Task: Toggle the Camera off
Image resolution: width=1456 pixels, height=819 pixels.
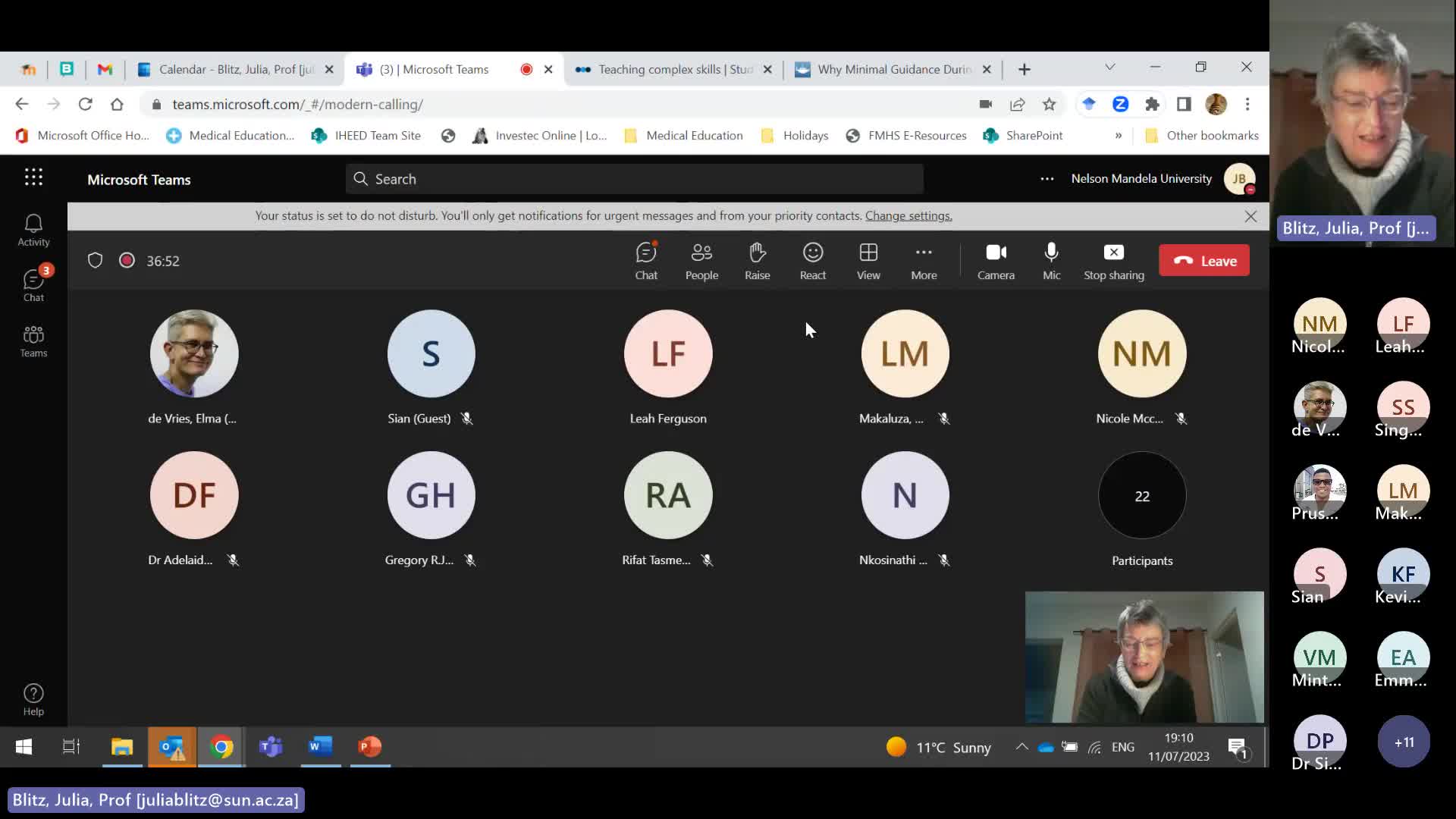Action: coord(995,260)
